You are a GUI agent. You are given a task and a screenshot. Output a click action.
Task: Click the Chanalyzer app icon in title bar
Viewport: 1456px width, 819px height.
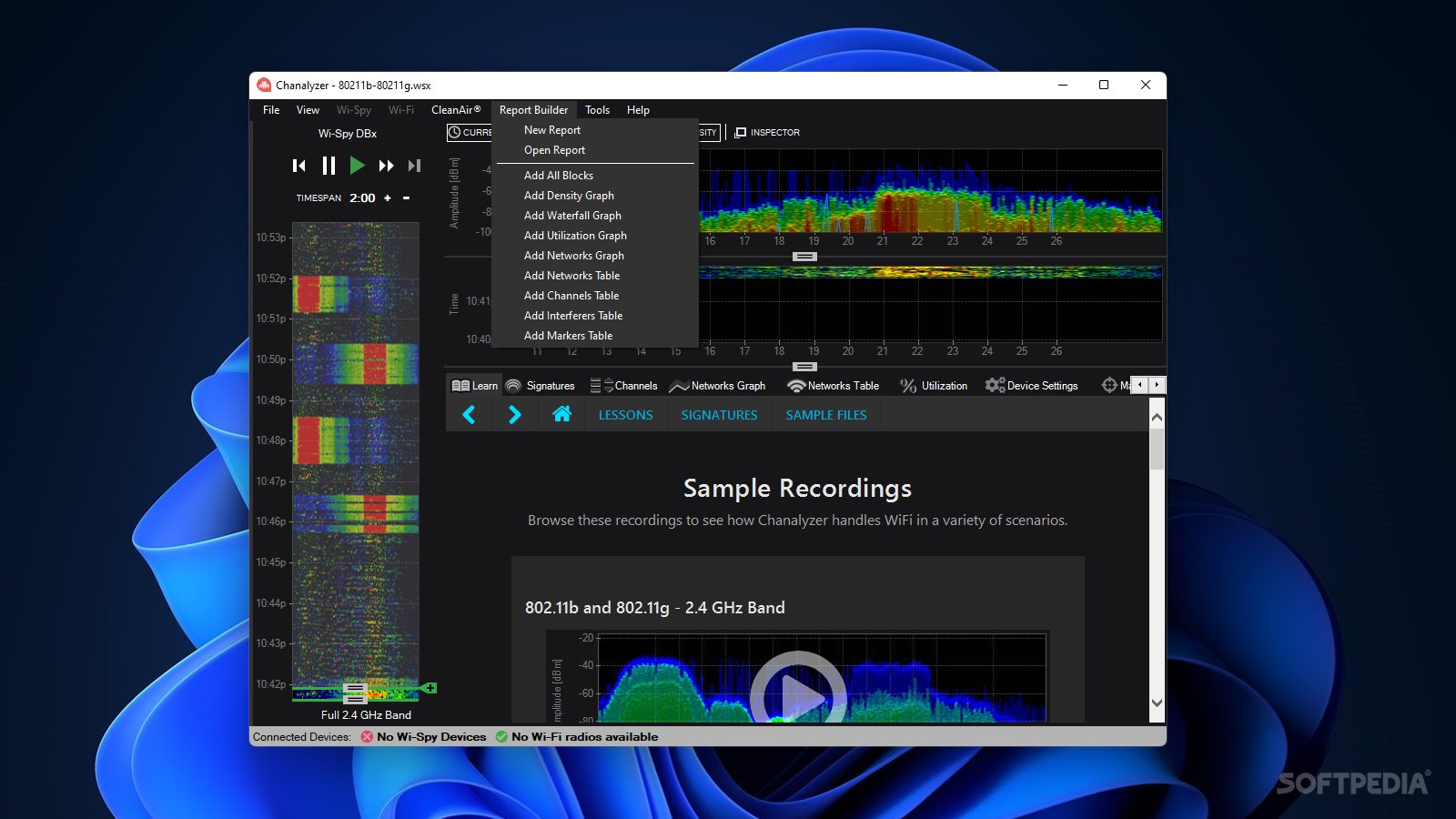(264, 85)
